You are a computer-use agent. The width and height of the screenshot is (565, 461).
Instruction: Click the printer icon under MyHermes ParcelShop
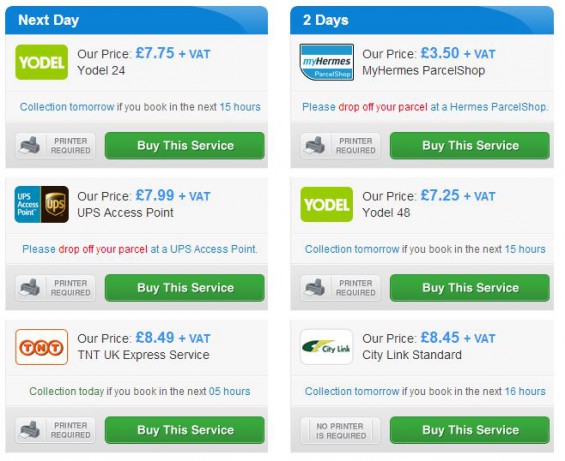[315, 146]
